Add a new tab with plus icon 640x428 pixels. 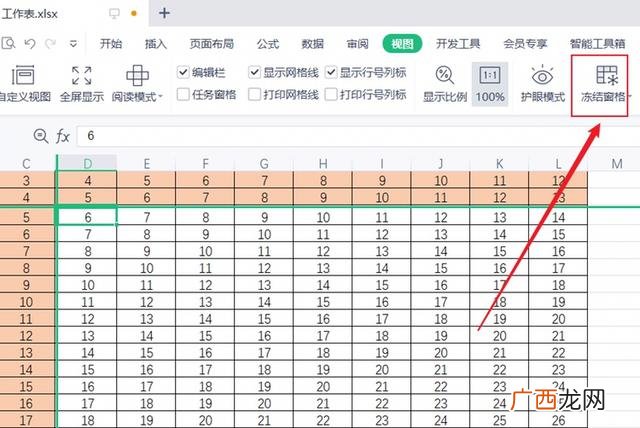pos(164,13)
